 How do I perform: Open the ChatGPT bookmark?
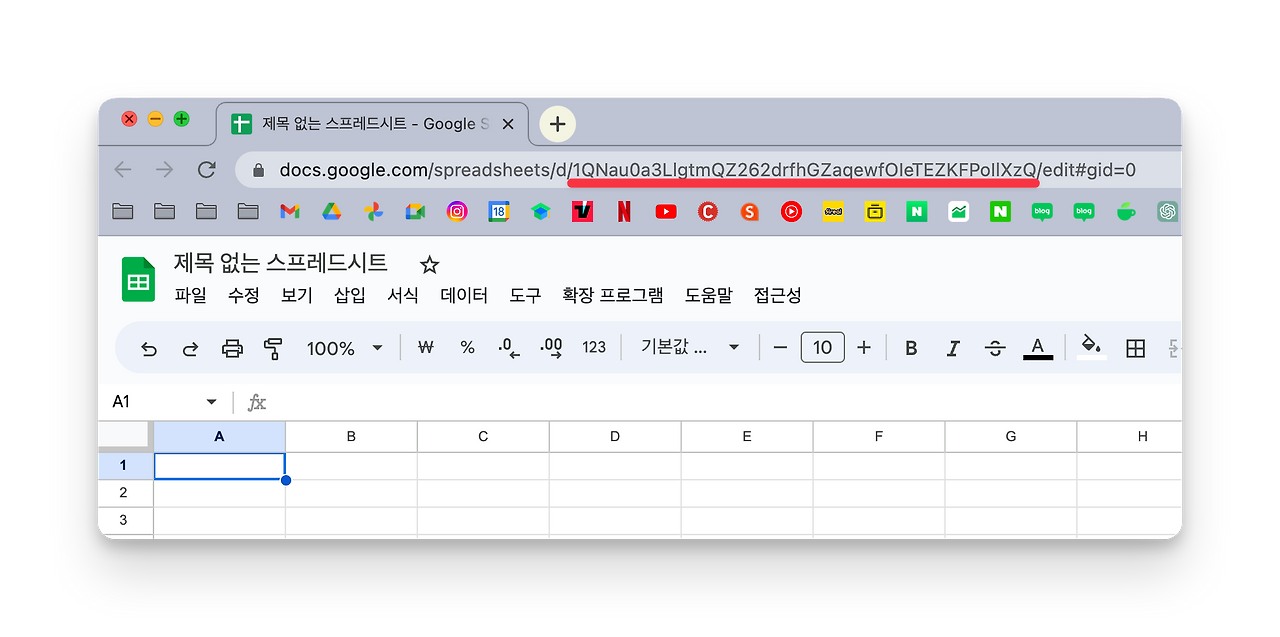[1167, 211]
